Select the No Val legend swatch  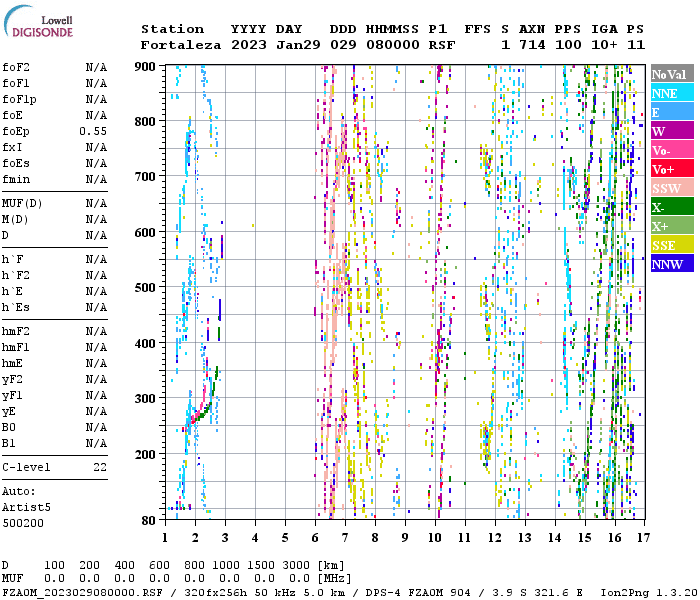click(672, 74)
